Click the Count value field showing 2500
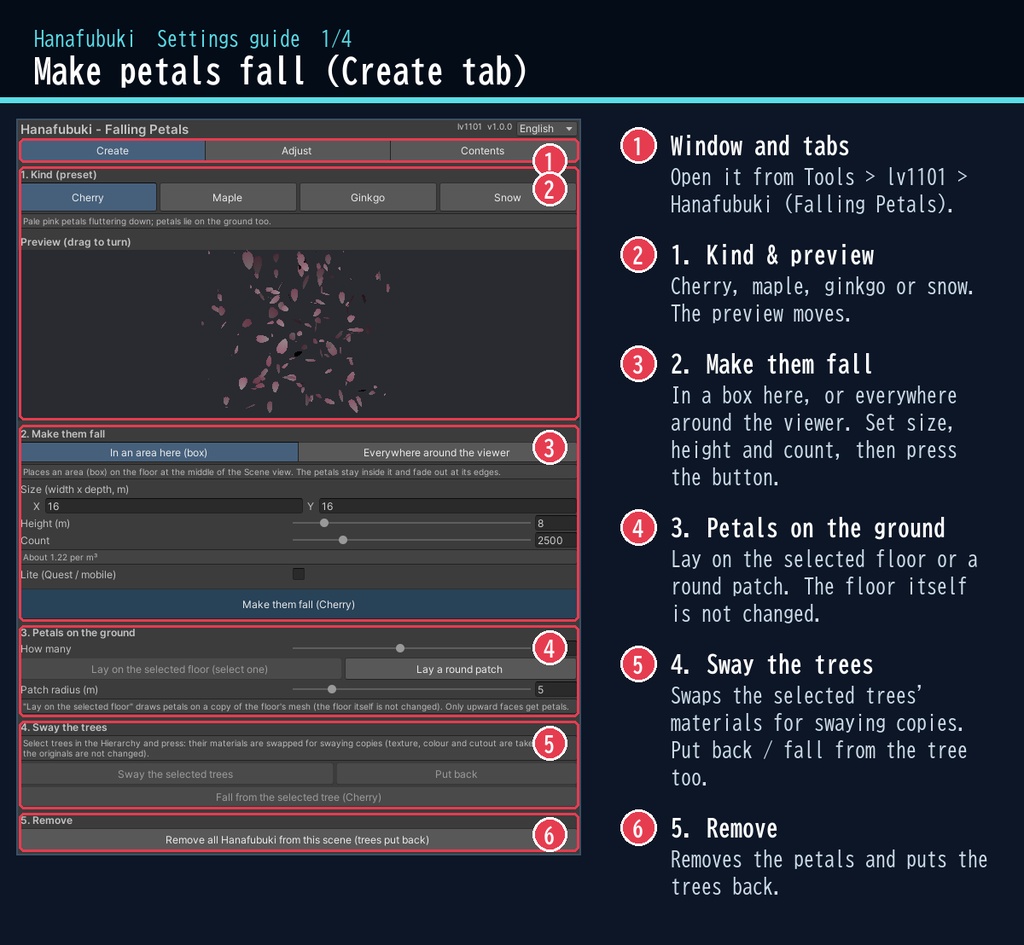The width and height of the screenshot is (1024, 945). [x=555, y=540]
